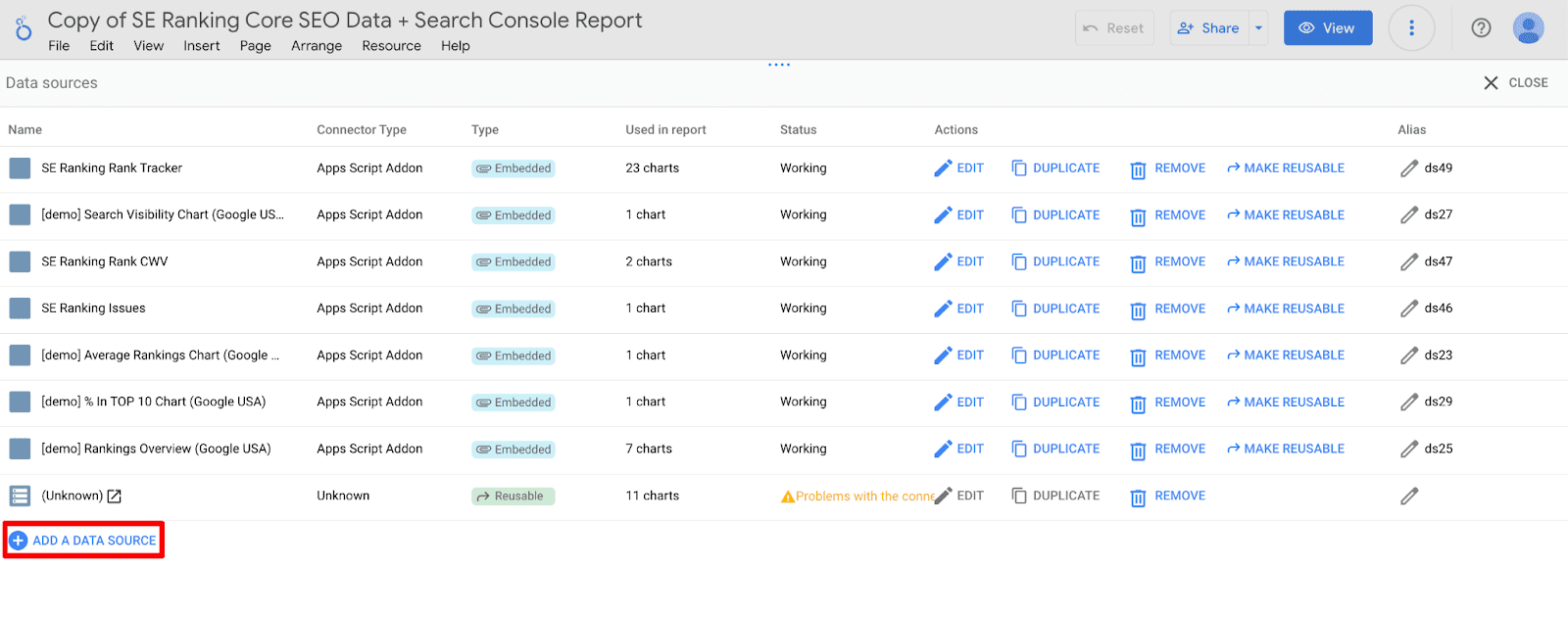The height and width of the screenshot is (617, 1568).
Task: Edit alias pencil for ds49
Action: tap(1409, 168)
